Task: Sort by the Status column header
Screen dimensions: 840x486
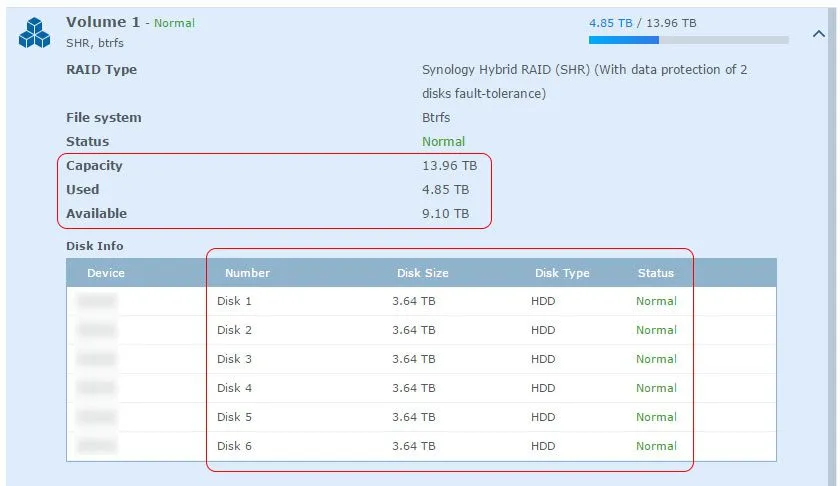Action: (x=656, y=273)
